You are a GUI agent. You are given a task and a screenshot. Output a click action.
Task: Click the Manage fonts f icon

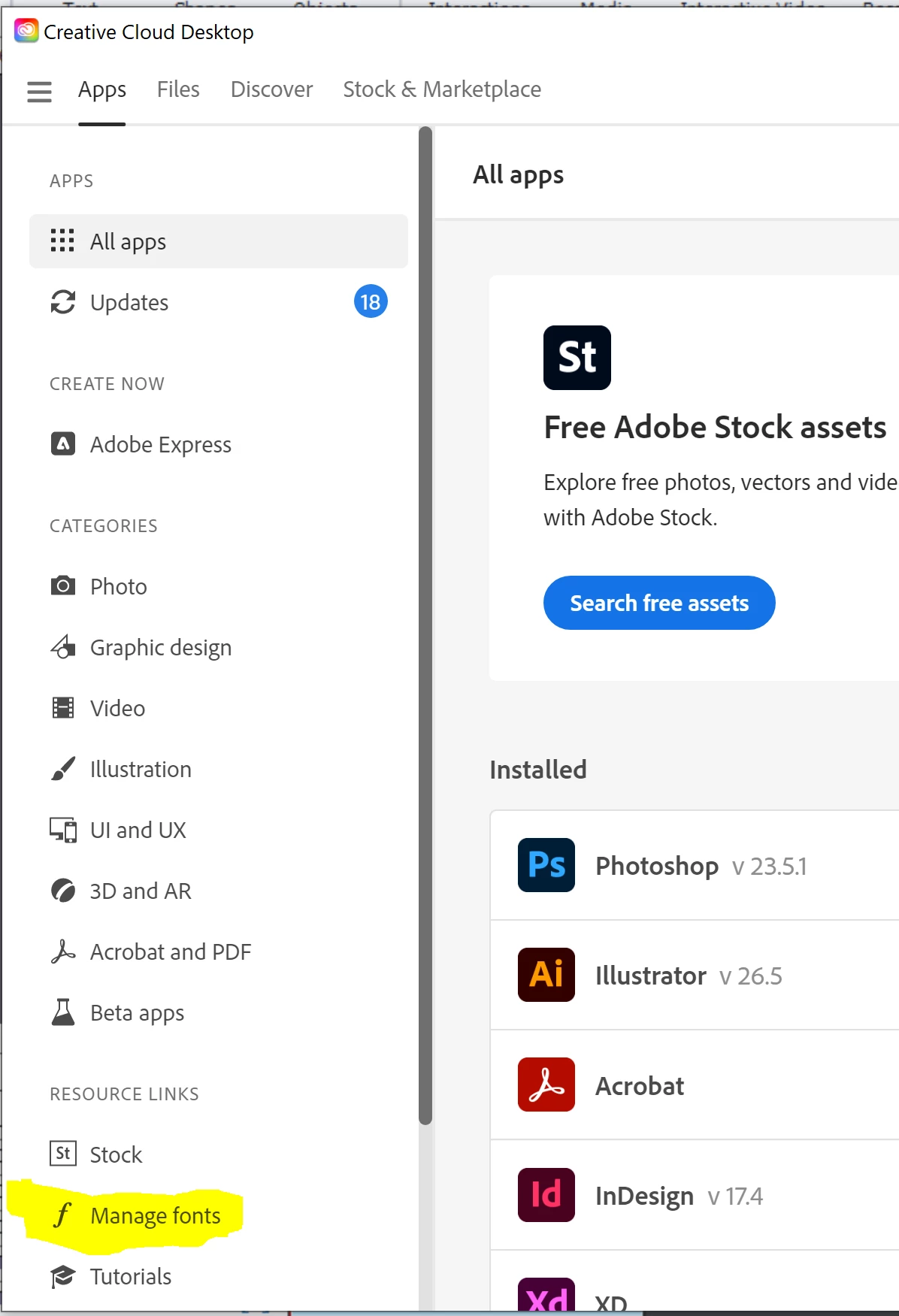coord(62,1215)
